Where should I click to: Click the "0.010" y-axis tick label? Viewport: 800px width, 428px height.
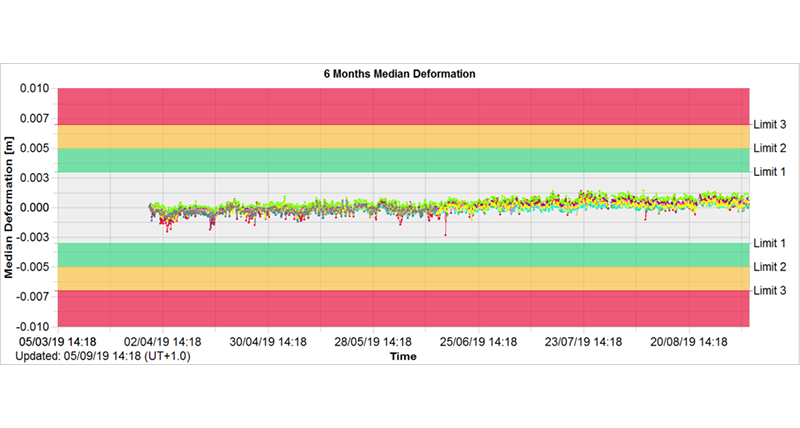pyautogui.click(x=33, y=89)
